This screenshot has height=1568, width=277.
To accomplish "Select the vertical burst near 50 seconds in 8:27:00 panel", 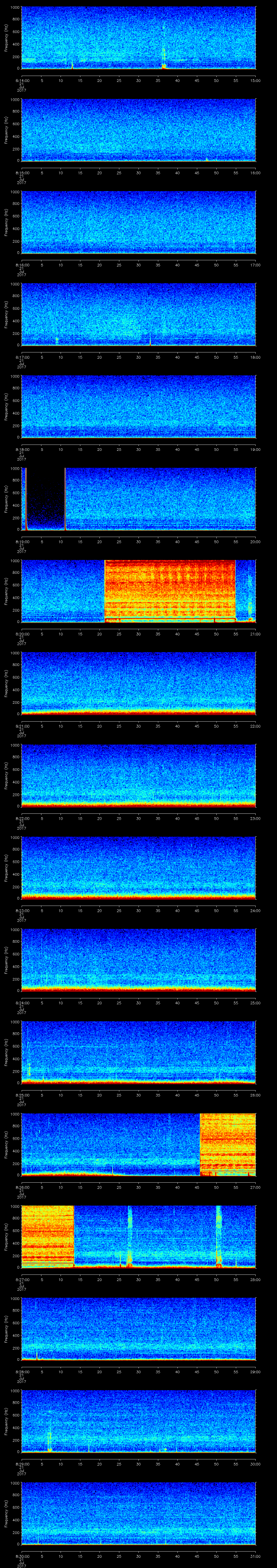I will tap(219, 1236).
